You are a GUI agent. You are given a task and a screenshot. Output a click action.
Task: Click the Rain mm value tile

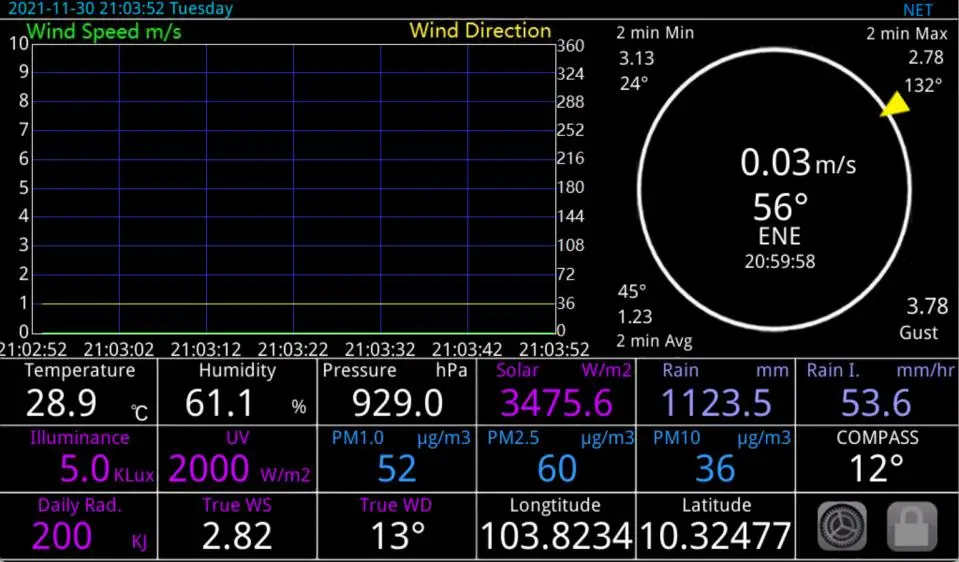tap(716, 391)
